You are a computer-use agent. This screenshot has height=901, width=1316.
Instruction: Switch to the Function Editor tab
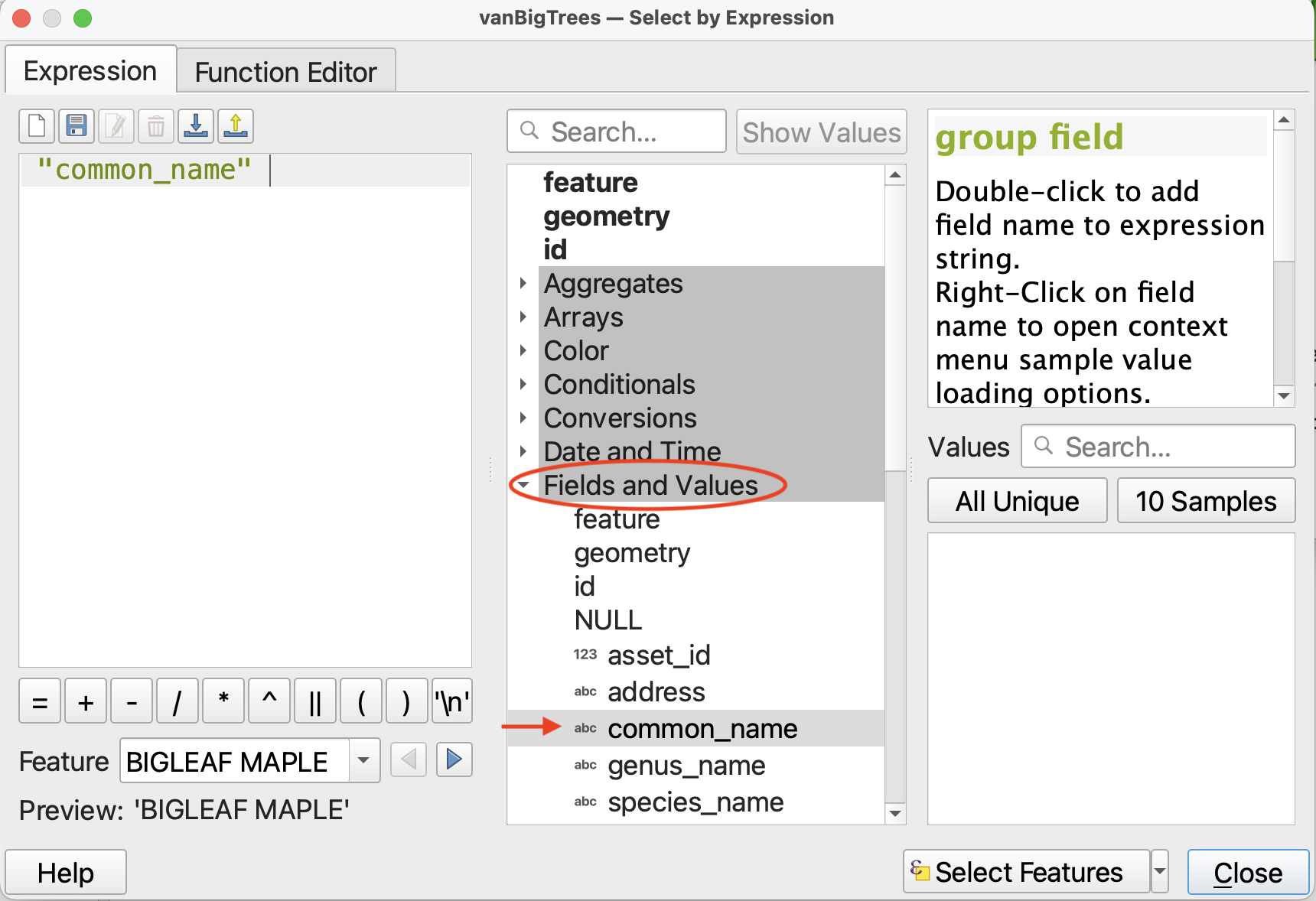pos(285,72)
